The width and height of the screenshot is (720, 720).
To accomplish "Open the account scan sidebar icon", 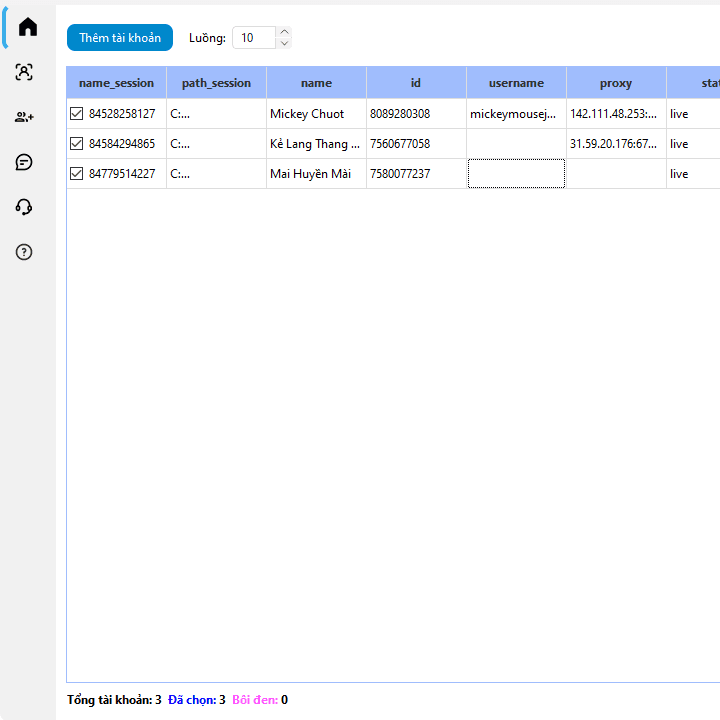I will click(x=24, y=72).
